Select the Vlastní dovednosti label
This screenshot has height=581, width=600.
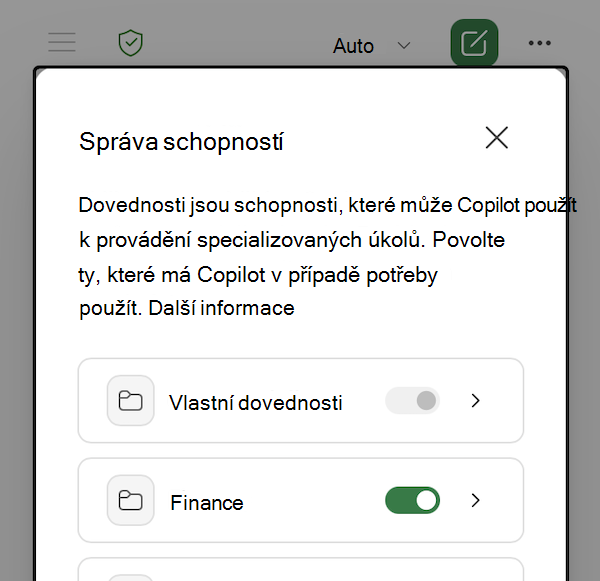(256, 403)
